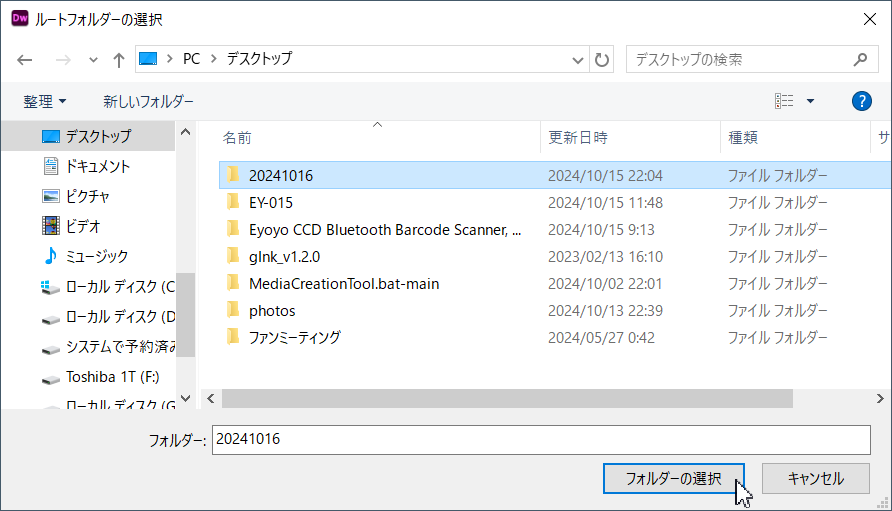Refresh the Desktop folder listing
The height and width of the screenshot is (511, 892).
point(602,59)
